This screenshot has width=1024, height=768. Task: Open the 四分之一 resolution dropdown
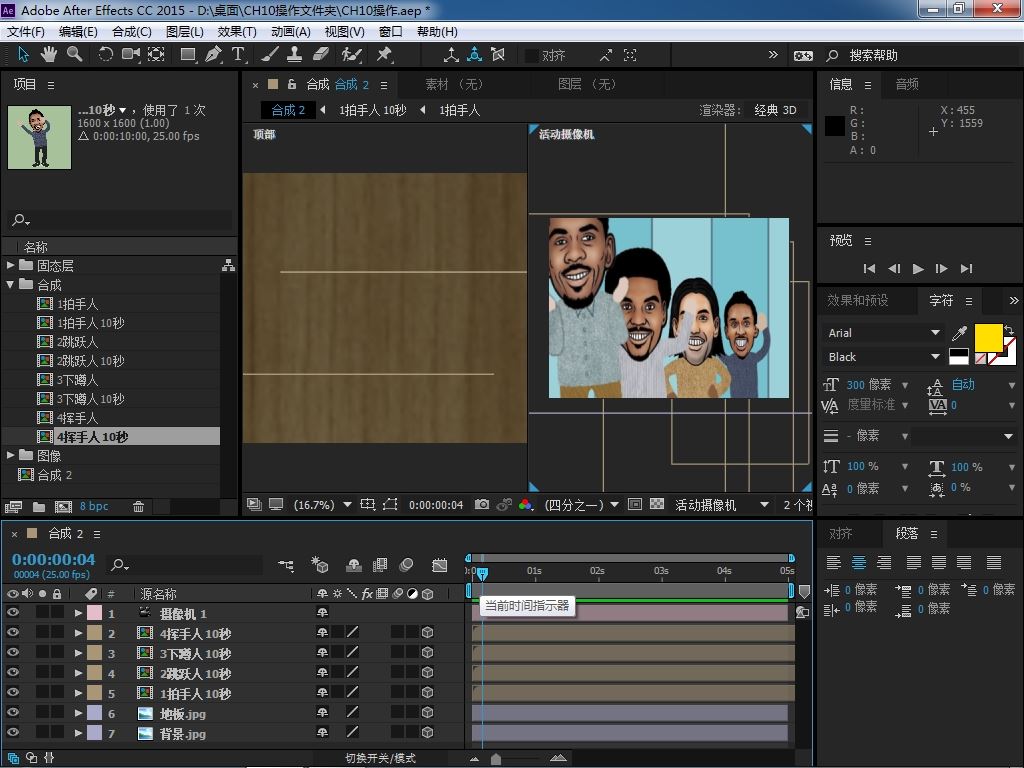click(x=581, y=505)
